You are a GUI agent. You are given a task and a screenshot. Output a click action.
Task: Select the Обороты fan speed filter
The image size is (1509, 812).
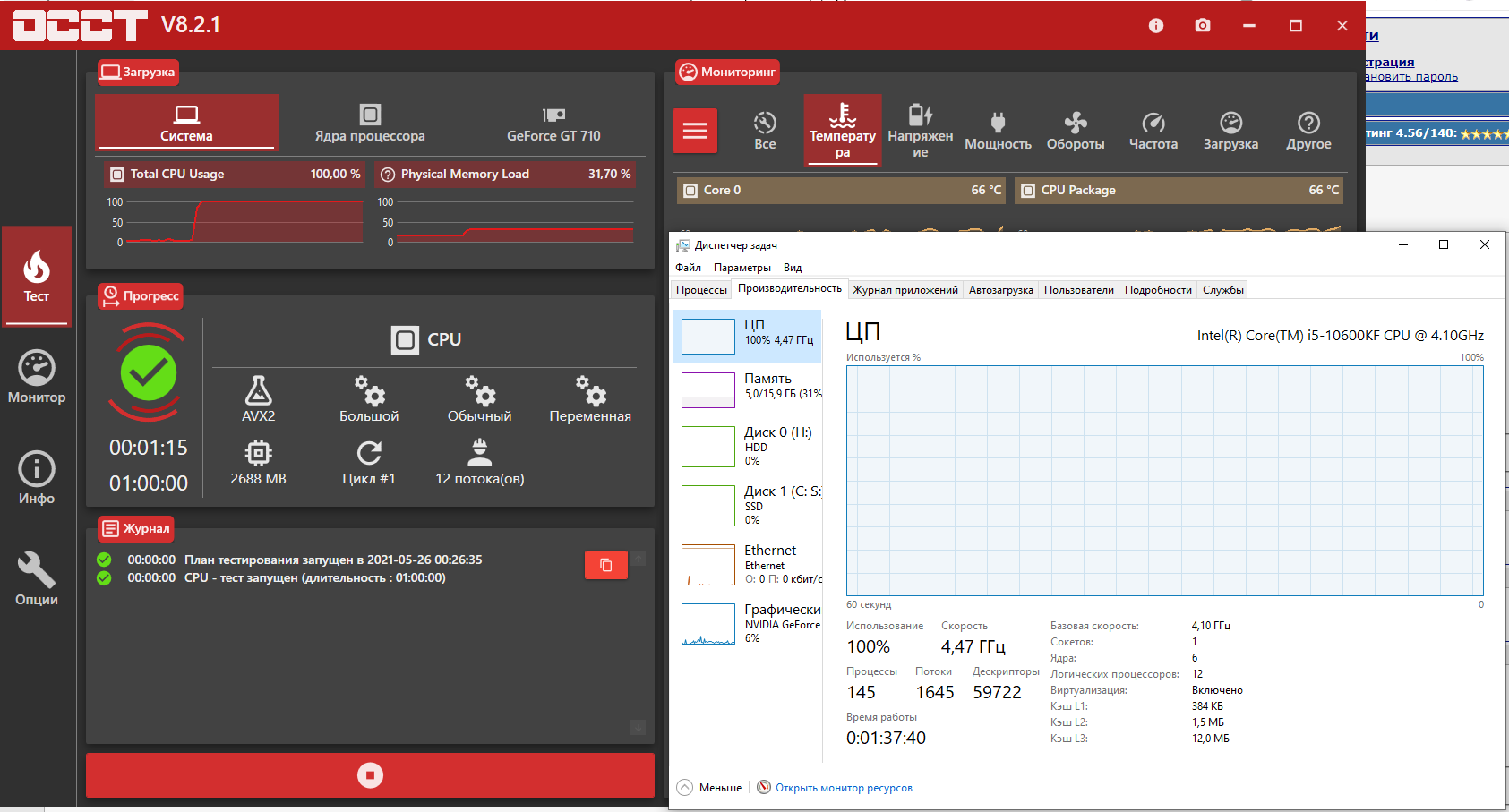pyautogui.click(x=1076, y=131)
